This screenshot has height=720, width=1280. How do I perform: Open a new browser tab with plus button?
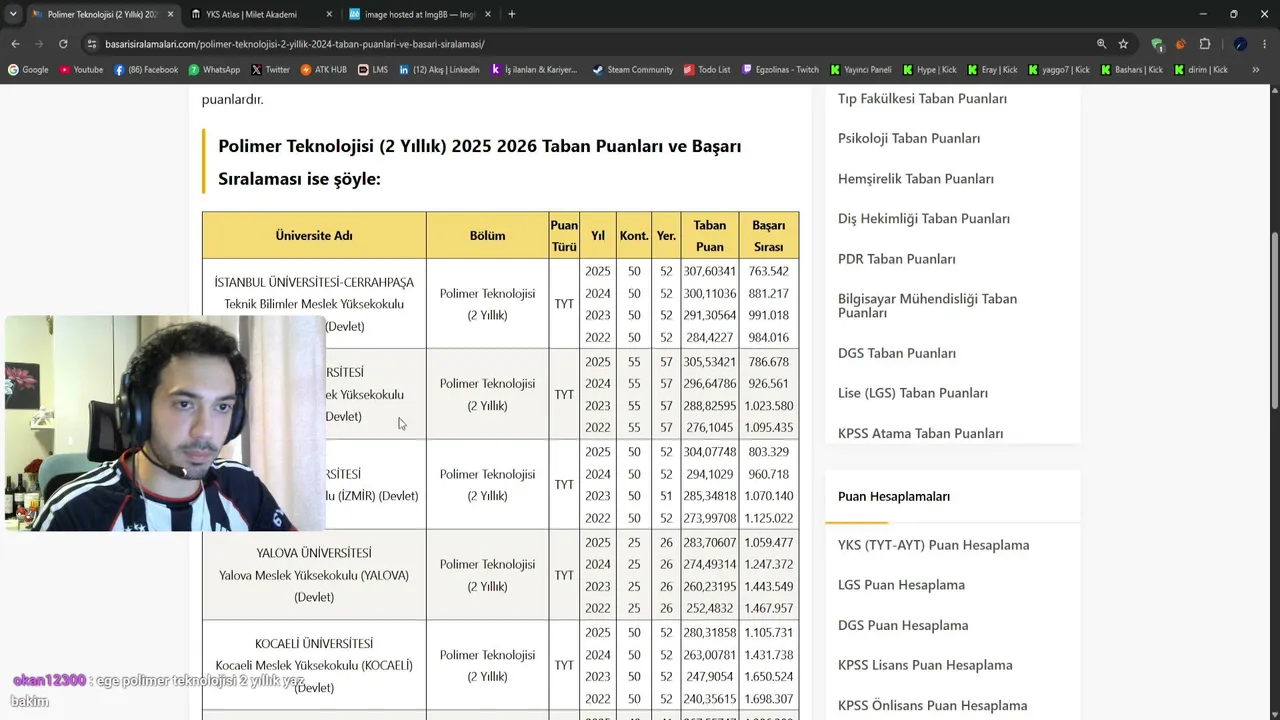512,14
